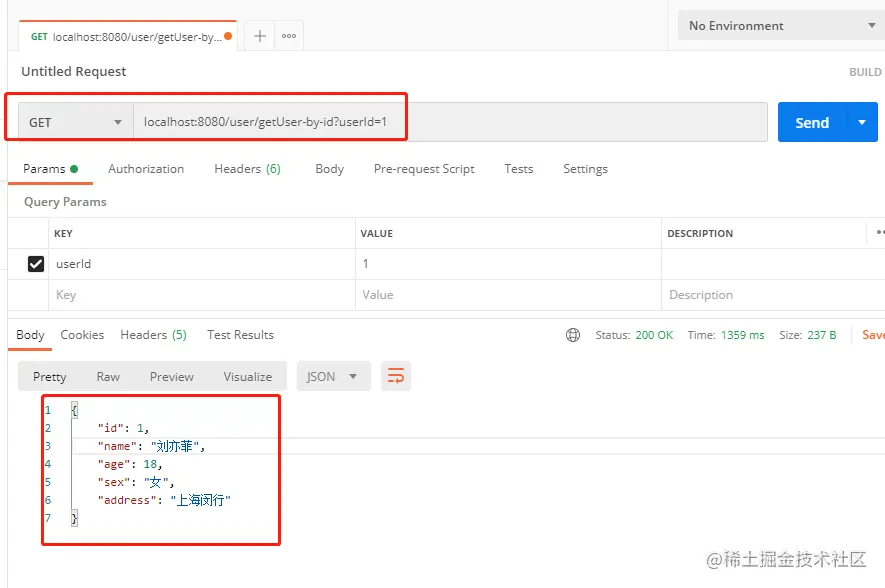
Task: Open the No Environment dropdown
Action: pyautogui.click(x=781, y=25)
